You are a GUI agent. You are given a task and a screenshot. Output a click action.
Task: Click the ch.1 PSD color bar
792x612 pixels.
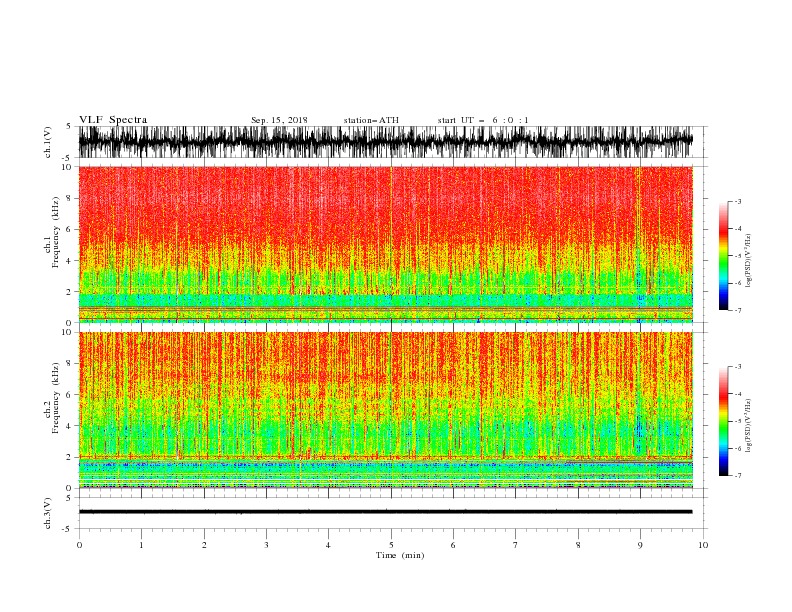723,256
